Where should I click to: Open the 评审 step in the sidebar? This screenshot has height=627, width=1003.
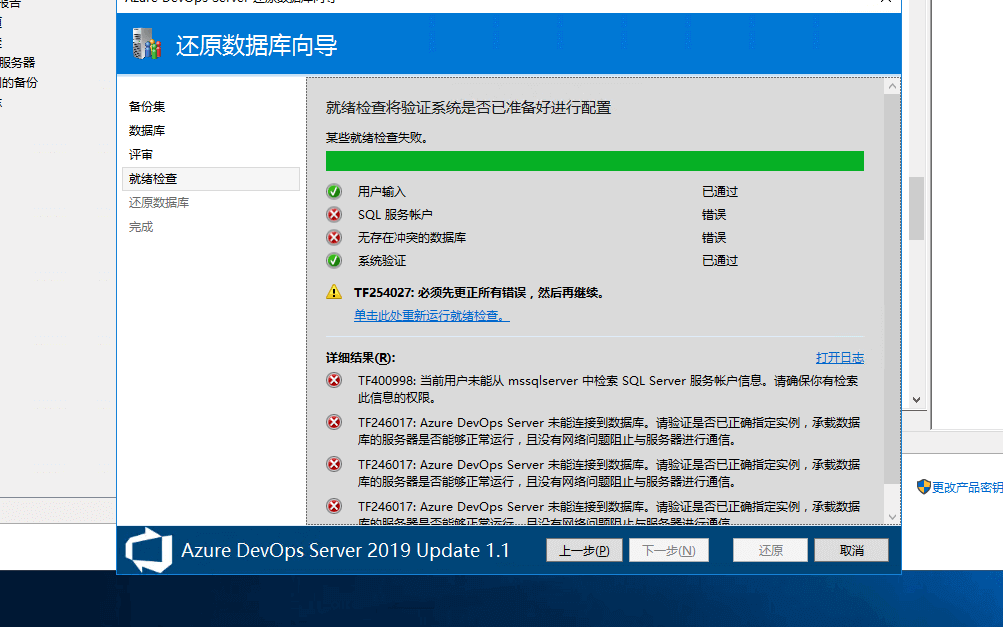point(141,155)
